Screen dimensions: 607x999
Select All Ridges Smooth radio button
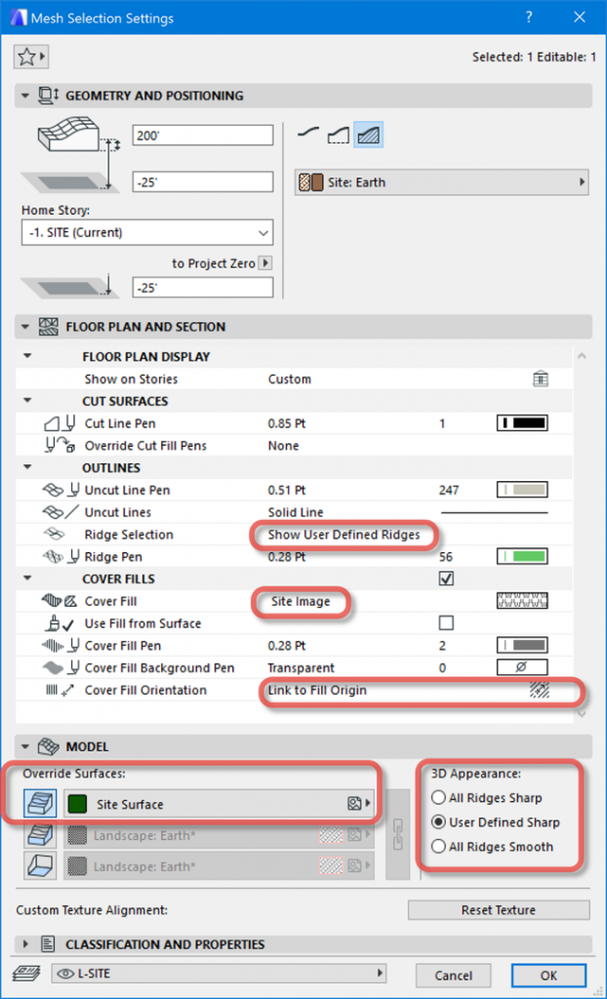438,846
